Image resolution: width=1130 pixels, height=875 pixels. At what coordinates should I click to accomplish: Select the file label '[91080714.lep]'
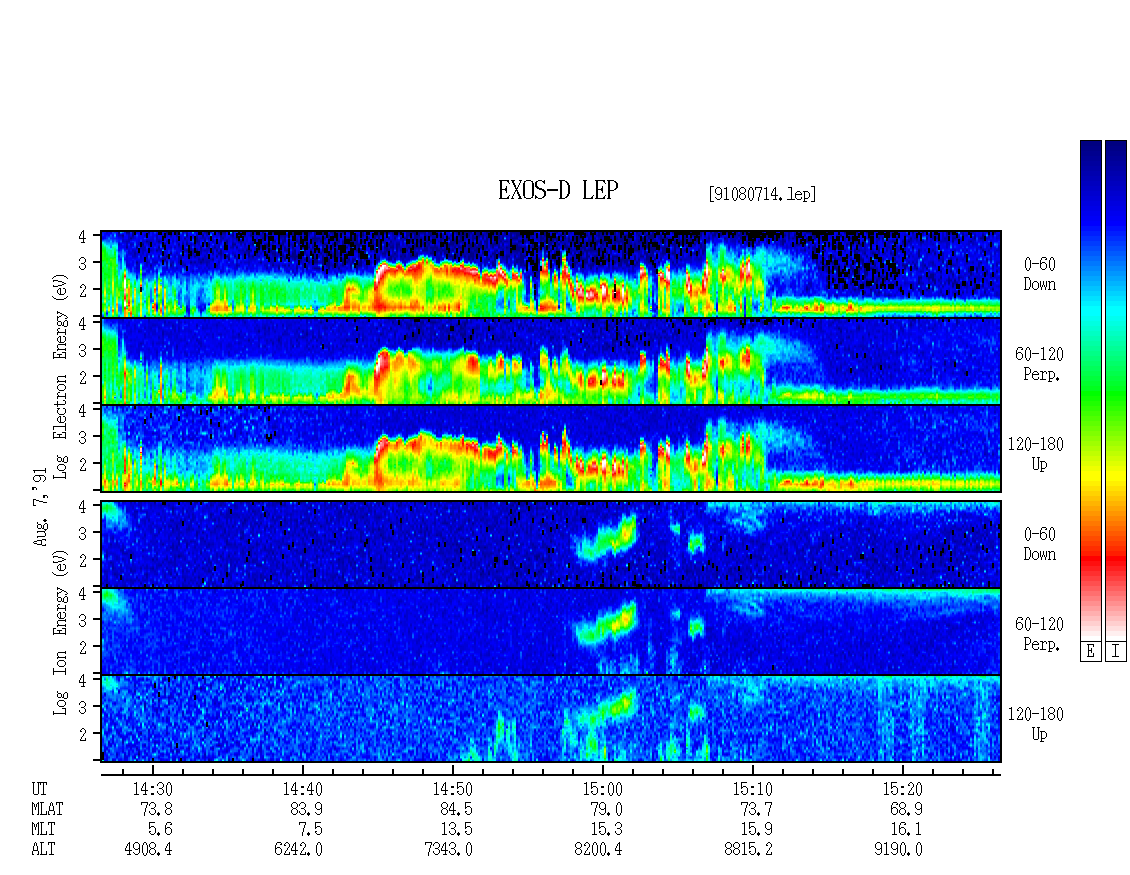pyautogui.click(x=762, y=194)
